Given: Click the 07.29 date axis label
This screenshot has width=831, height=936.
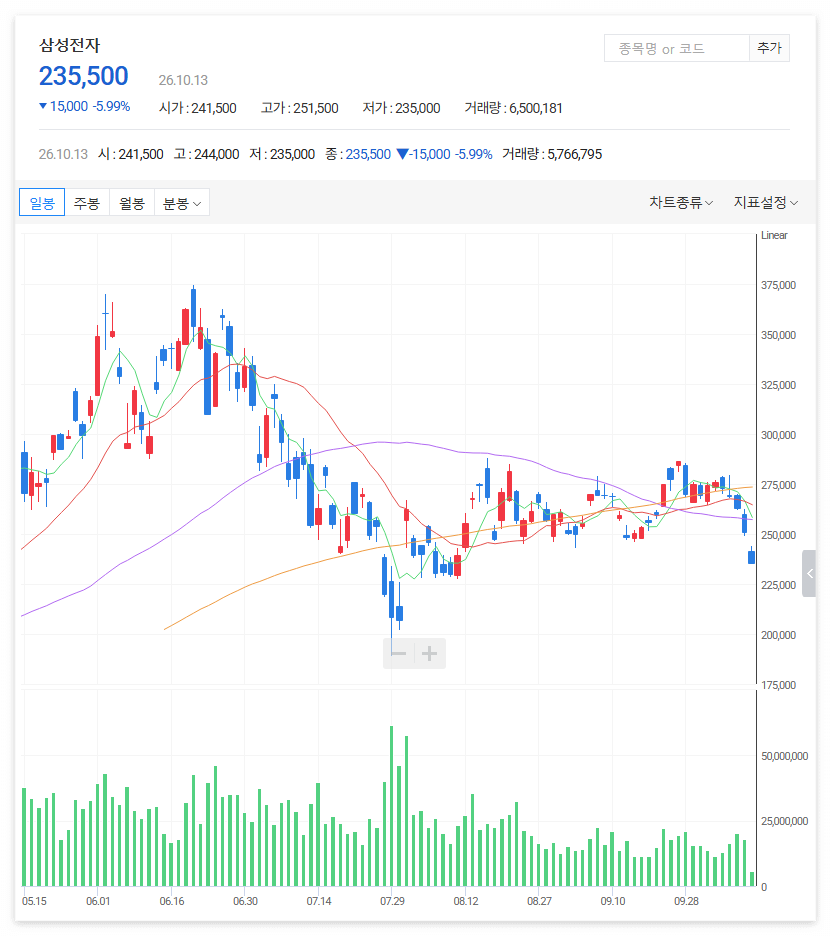Looking at the screenshot, I should coord(392,901).
